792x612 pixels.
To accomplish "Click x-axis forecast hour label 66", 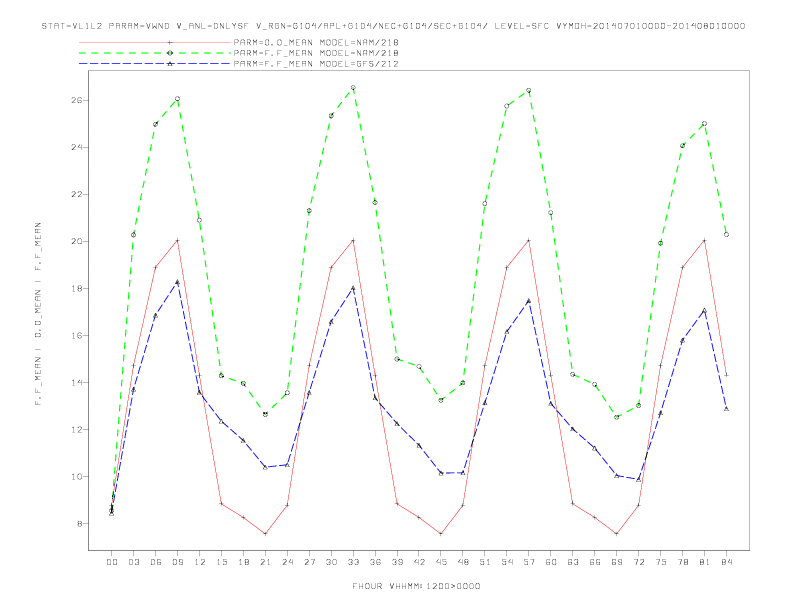I will click(x=595, y=562).
